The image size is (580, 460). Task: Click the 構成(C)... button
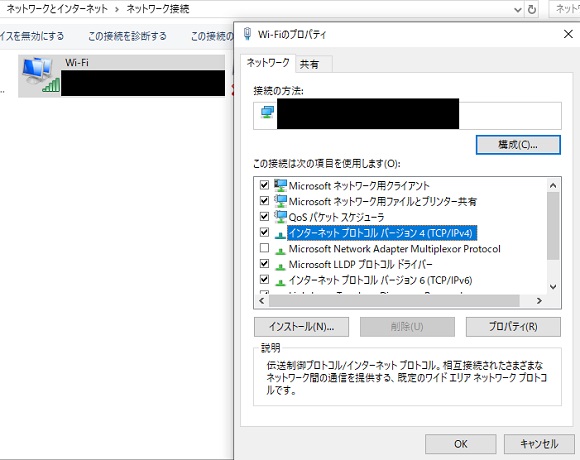pos(518,145)
